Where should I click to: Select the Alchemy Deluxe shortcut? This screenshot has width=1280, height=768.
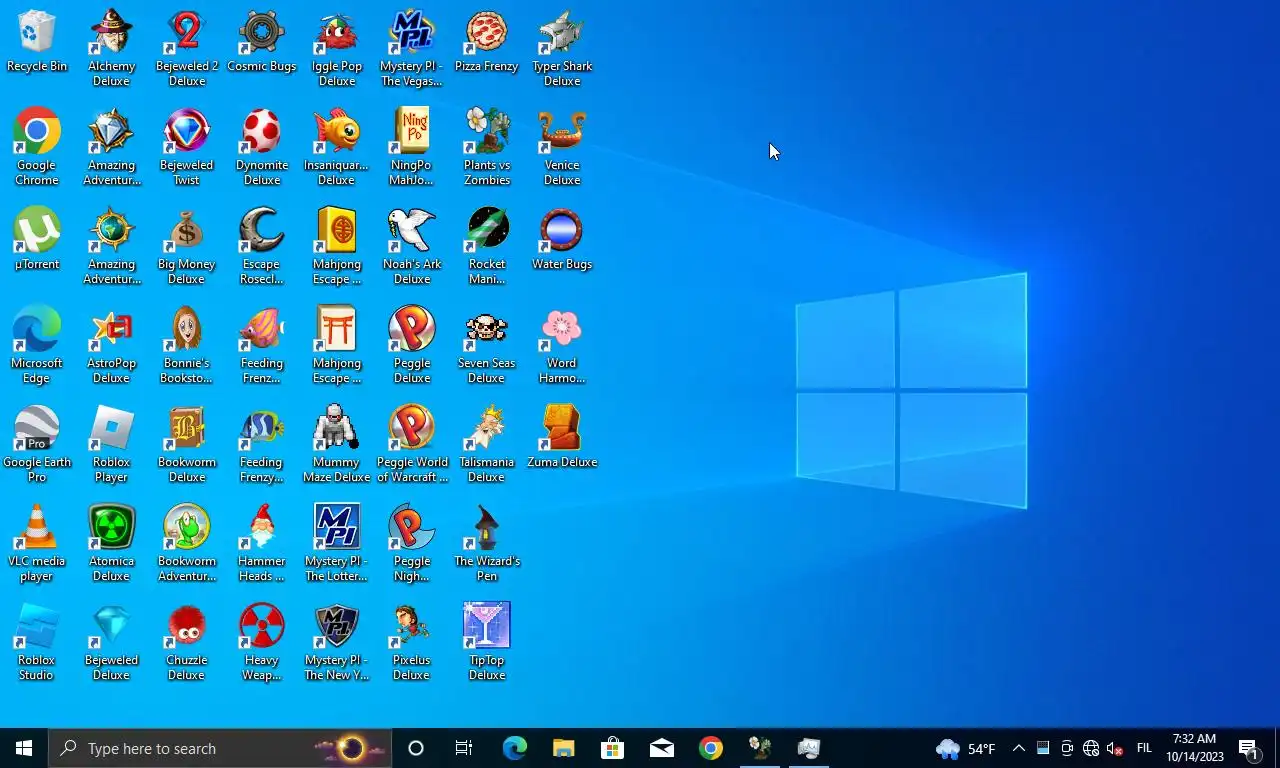pyautogui.click(x=111, y=48)
